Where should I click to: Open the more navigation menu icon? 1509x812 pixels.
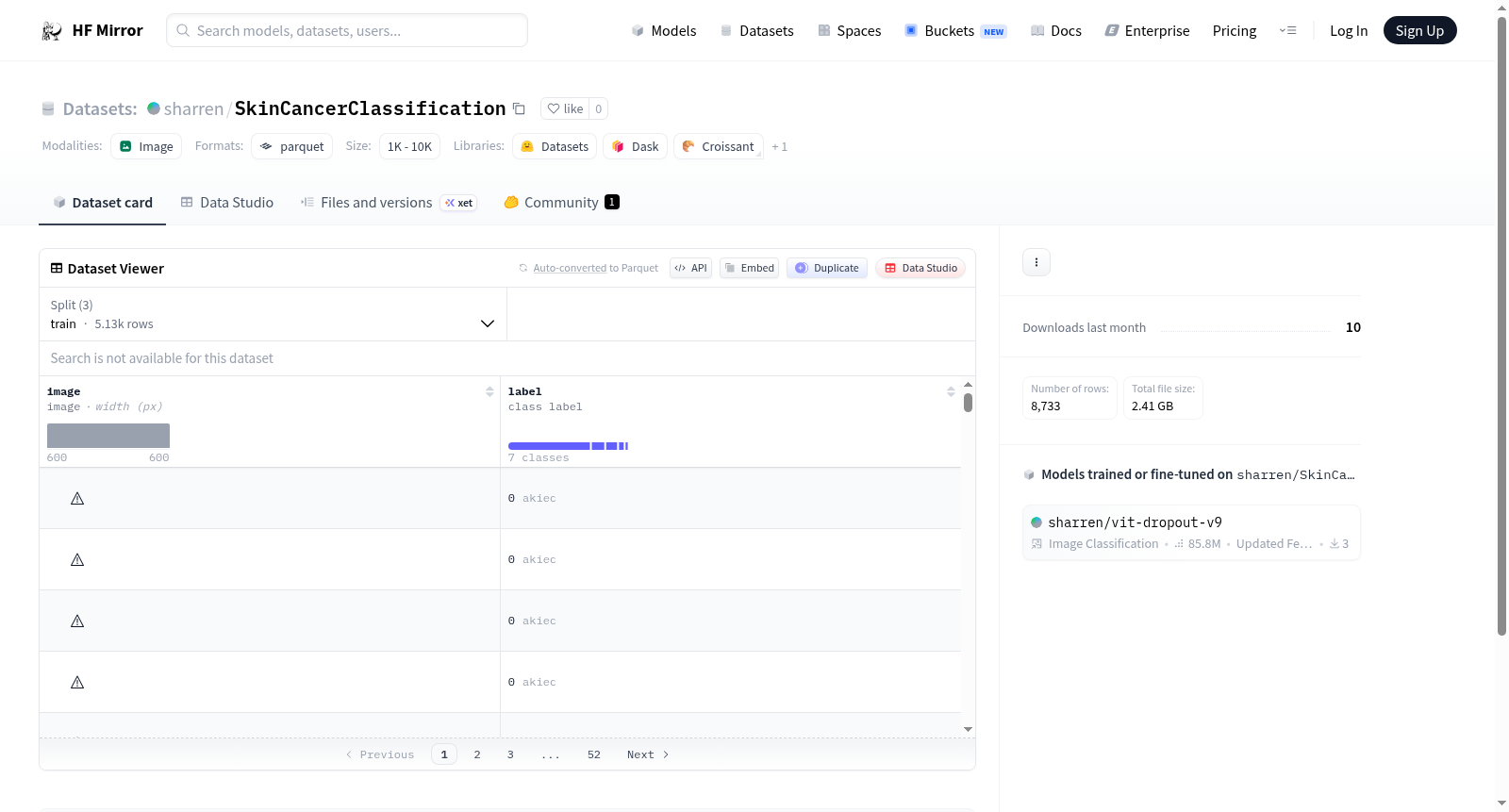click(x=1287, y=31)
